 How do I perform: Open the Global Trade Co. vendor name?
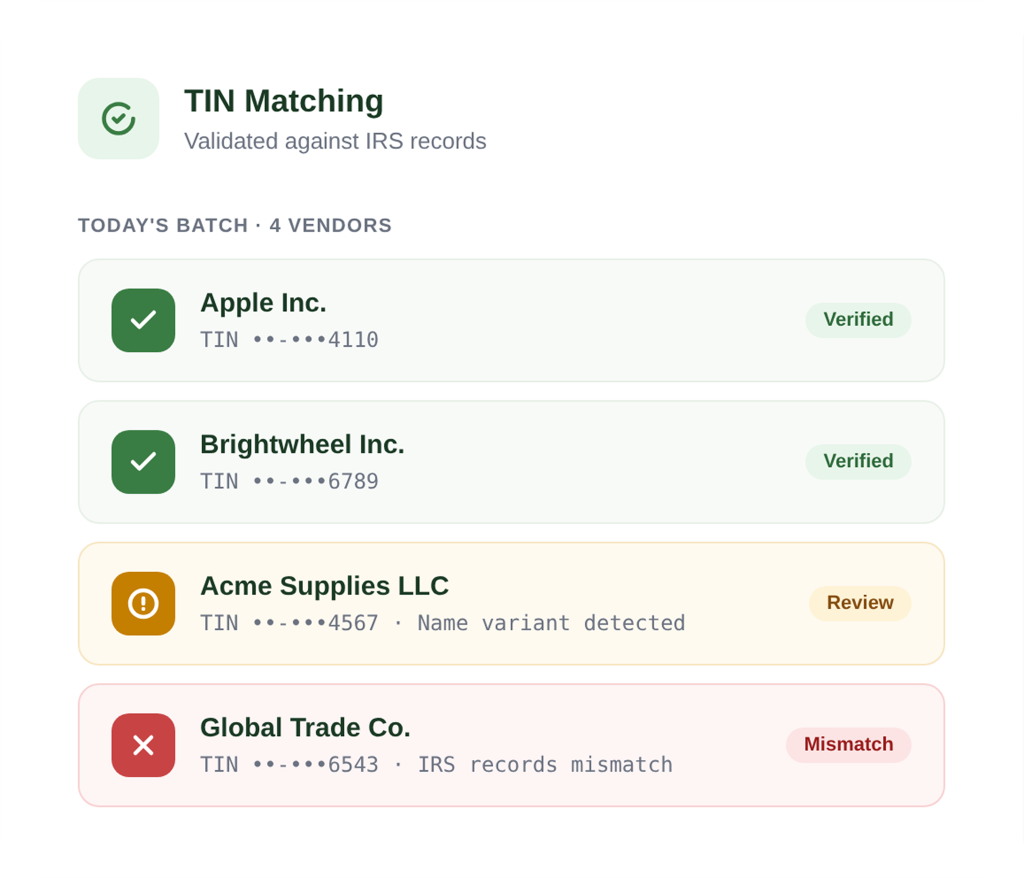[305, 728]
